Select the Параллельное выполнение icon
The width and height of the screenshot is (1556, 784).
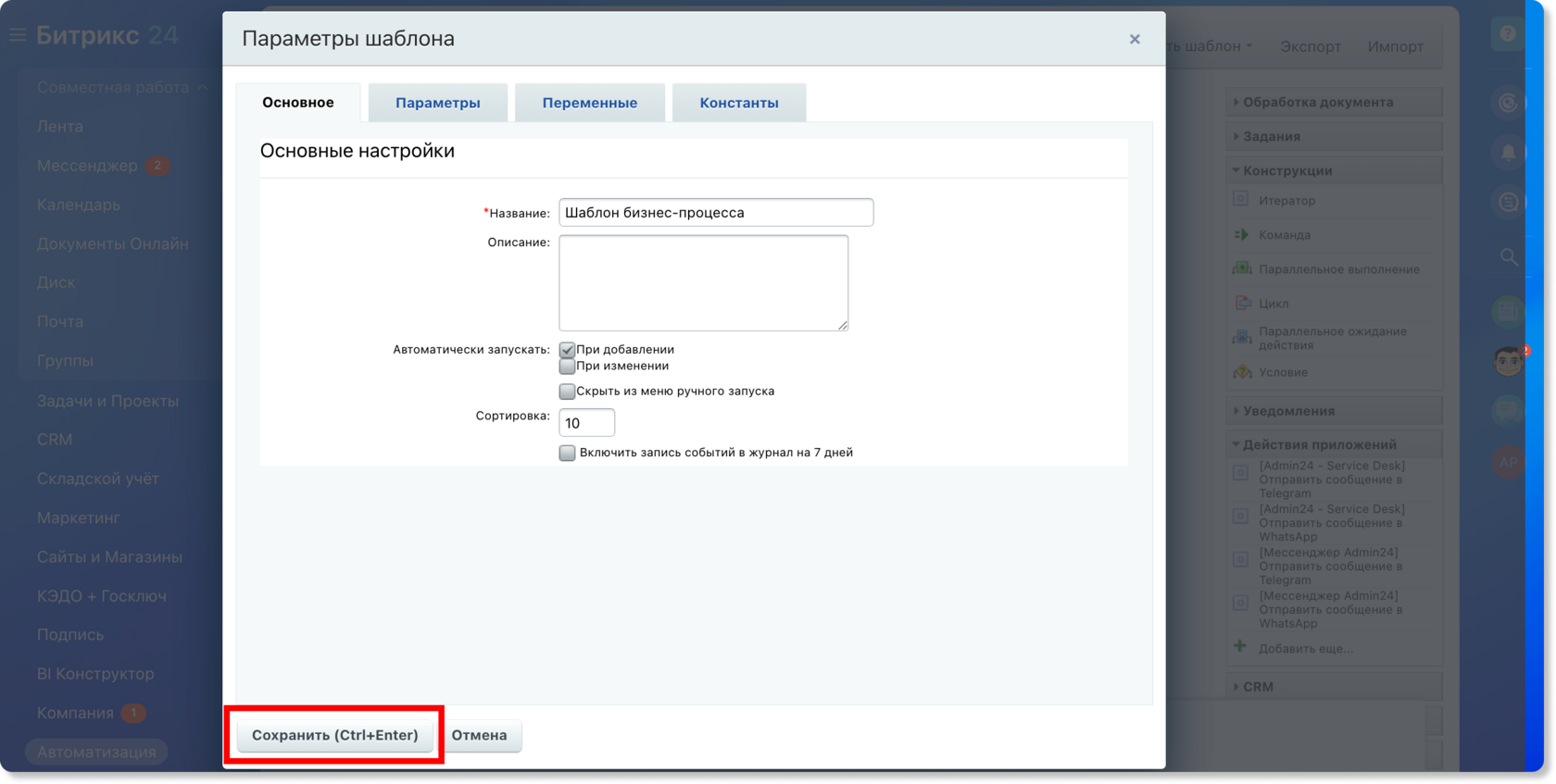pos(1242,268)
